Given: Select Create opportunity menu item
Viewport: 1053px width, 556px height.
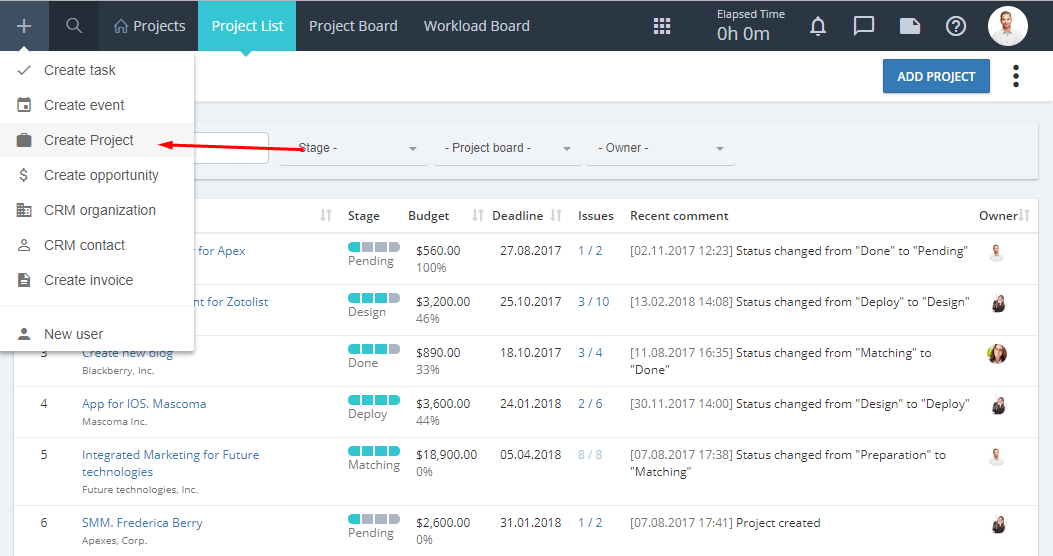Looking at the screenshot, I should pyautogui.click(x=97, y=175).
